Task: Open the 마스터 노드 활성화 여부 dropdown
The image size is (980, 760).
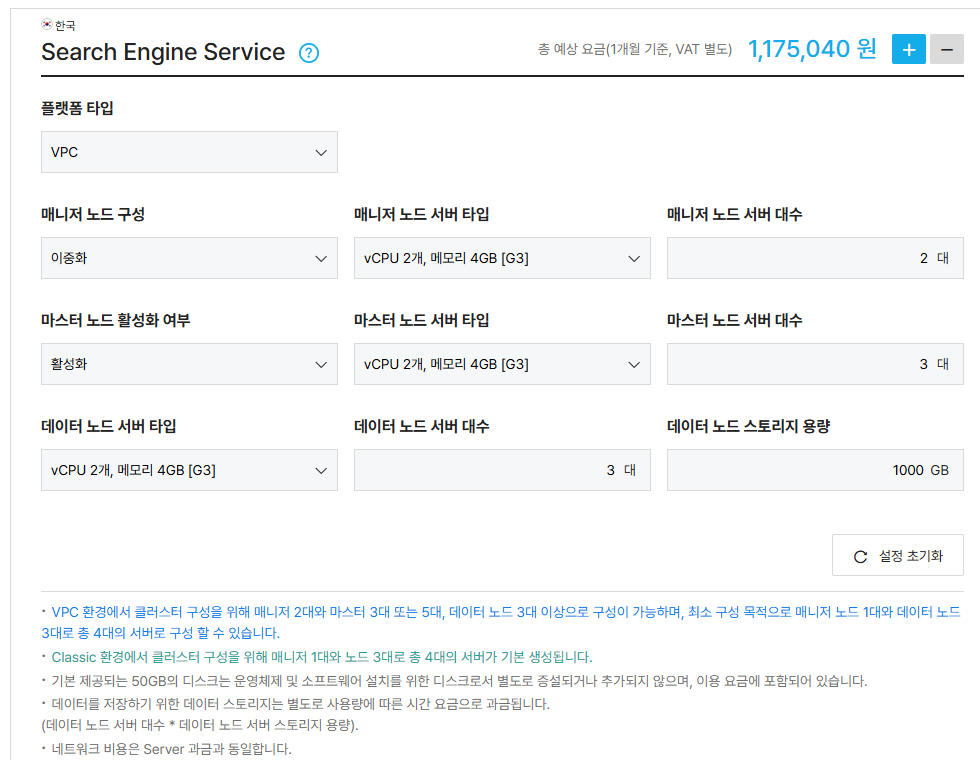Action: pos(189,364)
